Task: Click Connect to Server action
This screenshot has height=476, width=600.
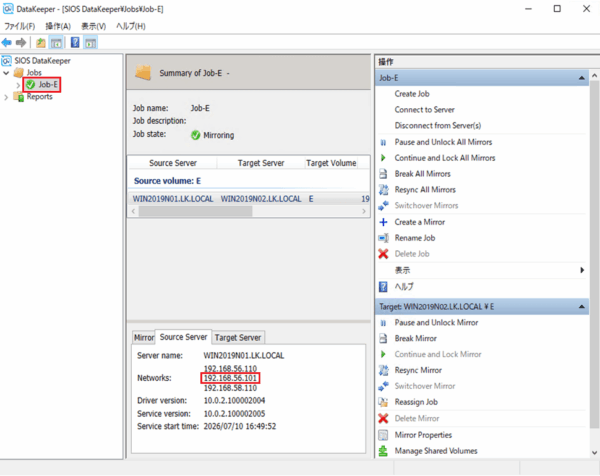Action: [424, 110]
